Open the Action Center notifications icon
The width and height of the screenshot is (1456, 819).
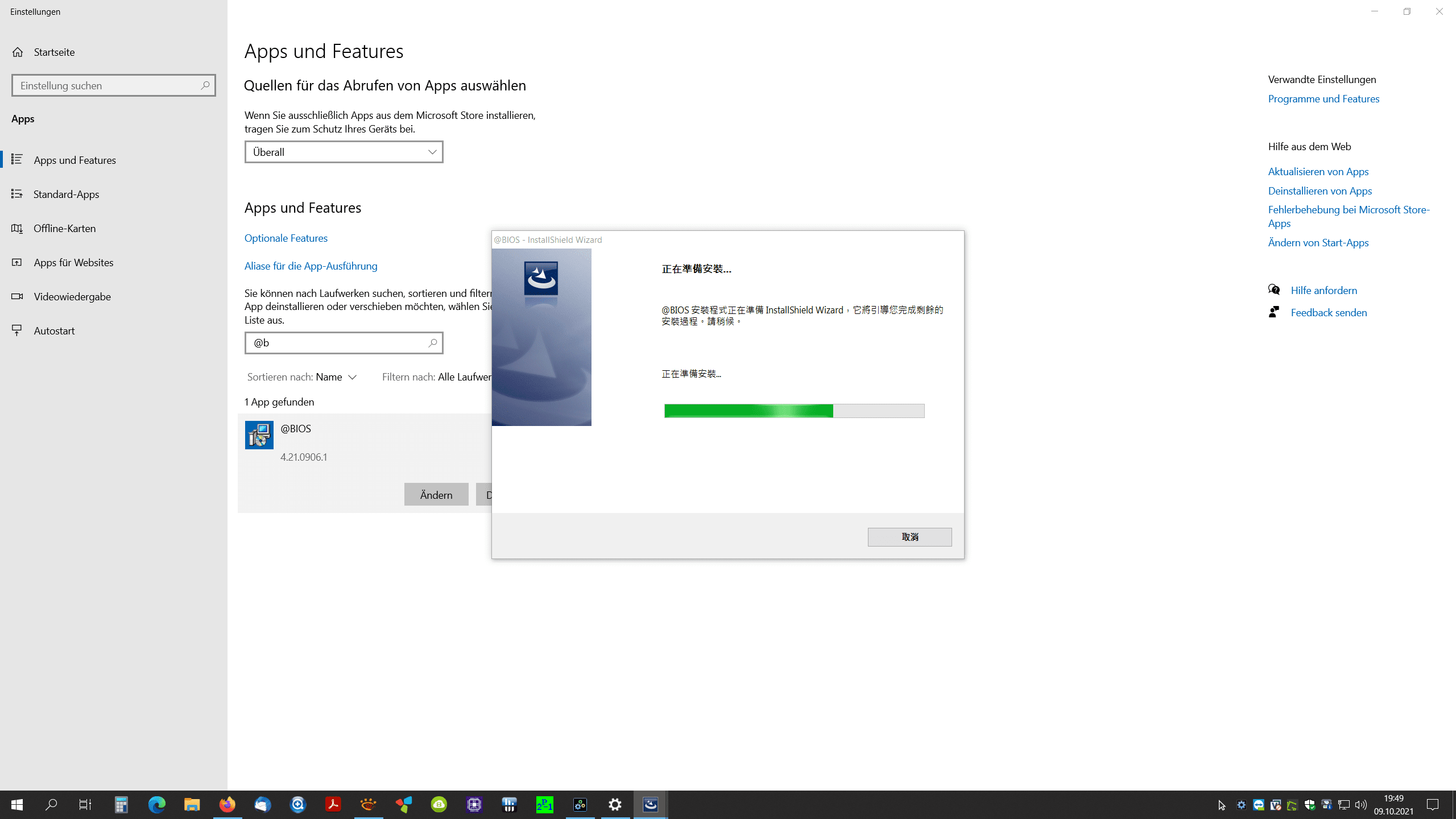point(1433,805)
